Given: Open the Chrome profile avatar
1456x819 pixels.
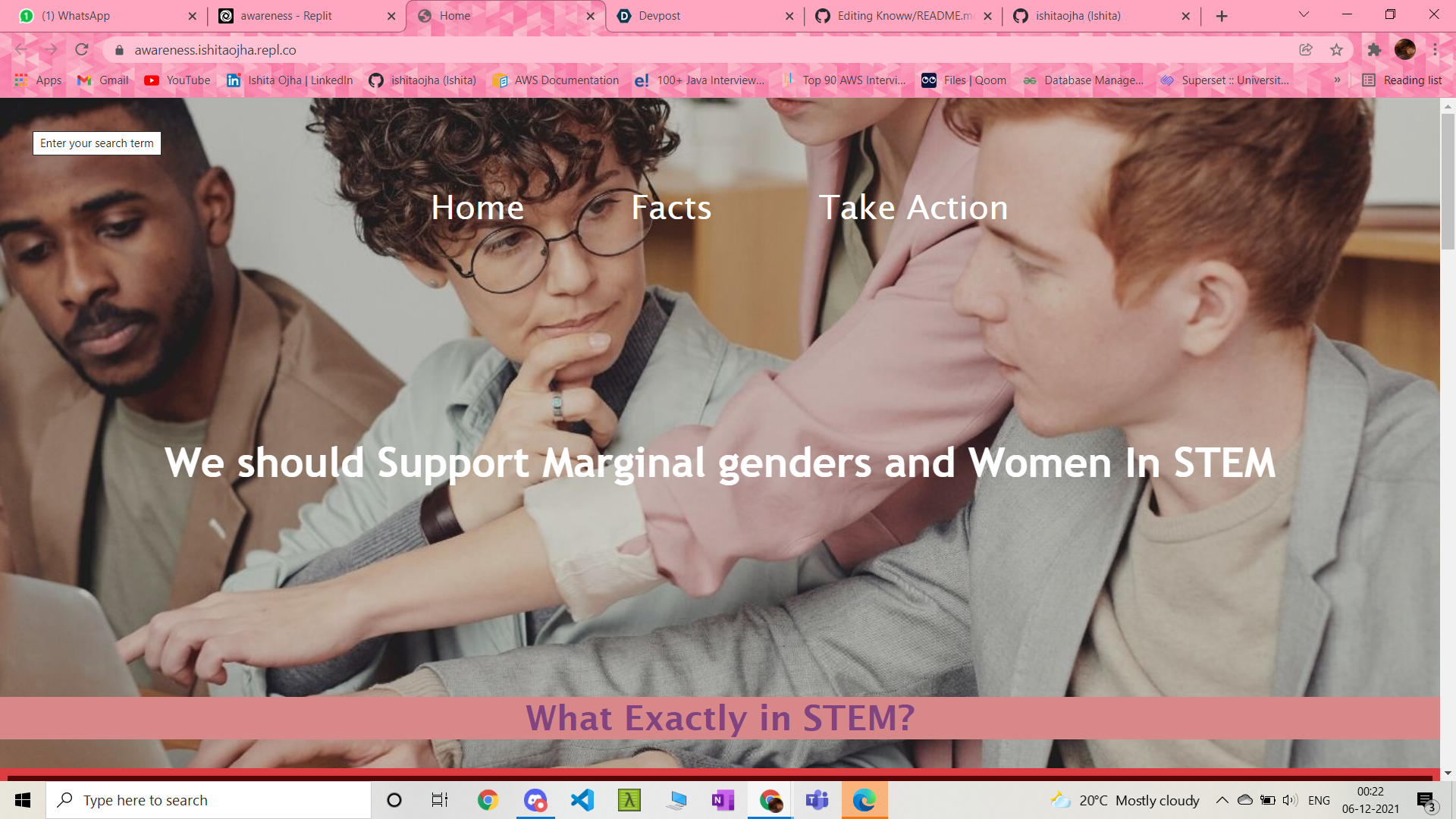Looking at the screenshot, I should pos(1404,50).
